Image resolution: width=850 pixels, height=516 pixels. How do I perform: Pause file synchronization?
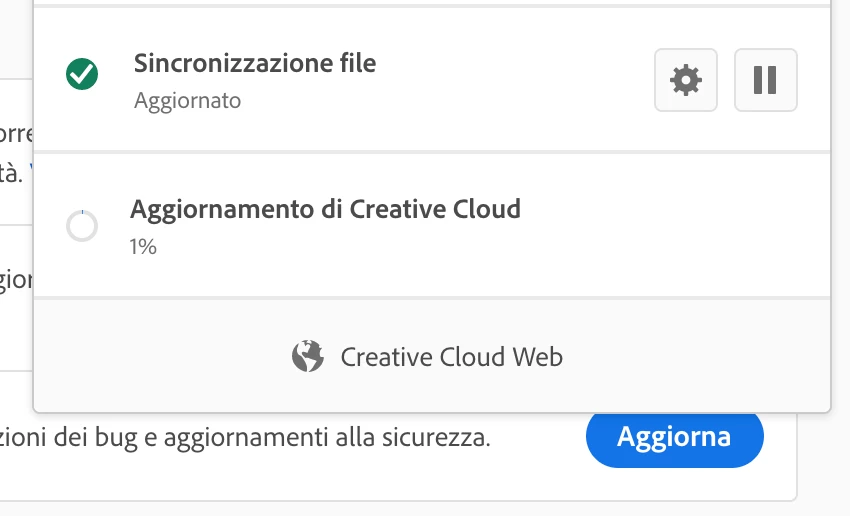765,80
